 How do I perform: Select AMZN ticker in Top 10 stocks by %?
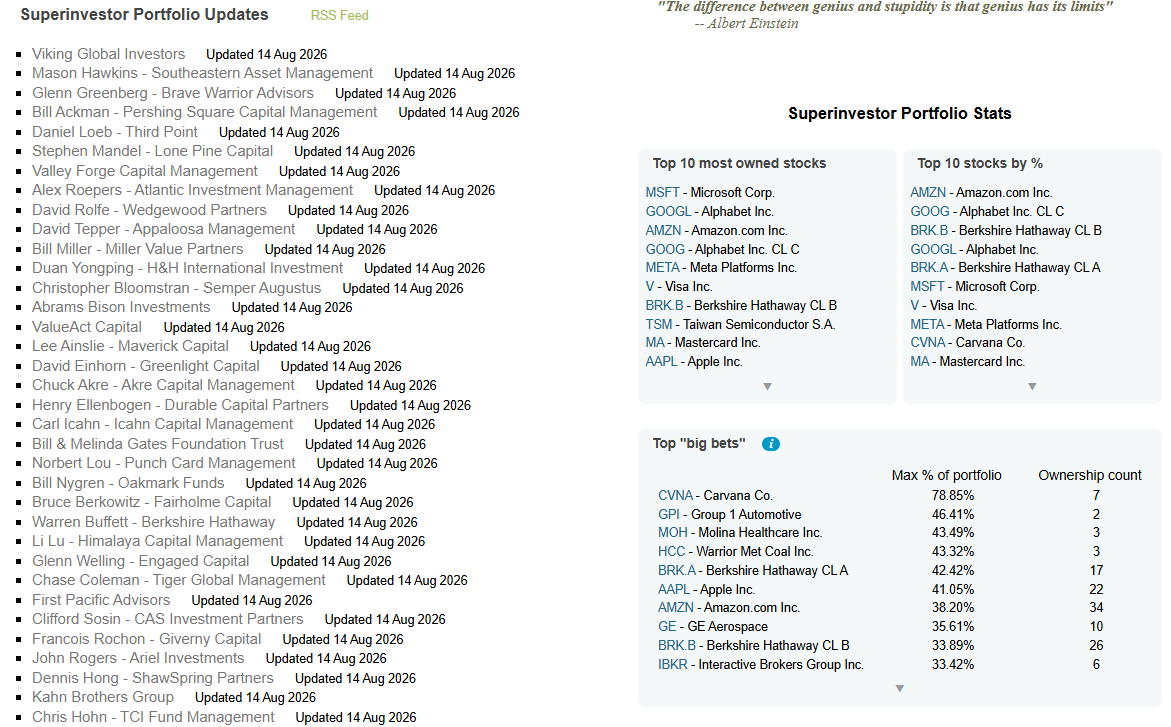tap(928, 193)
